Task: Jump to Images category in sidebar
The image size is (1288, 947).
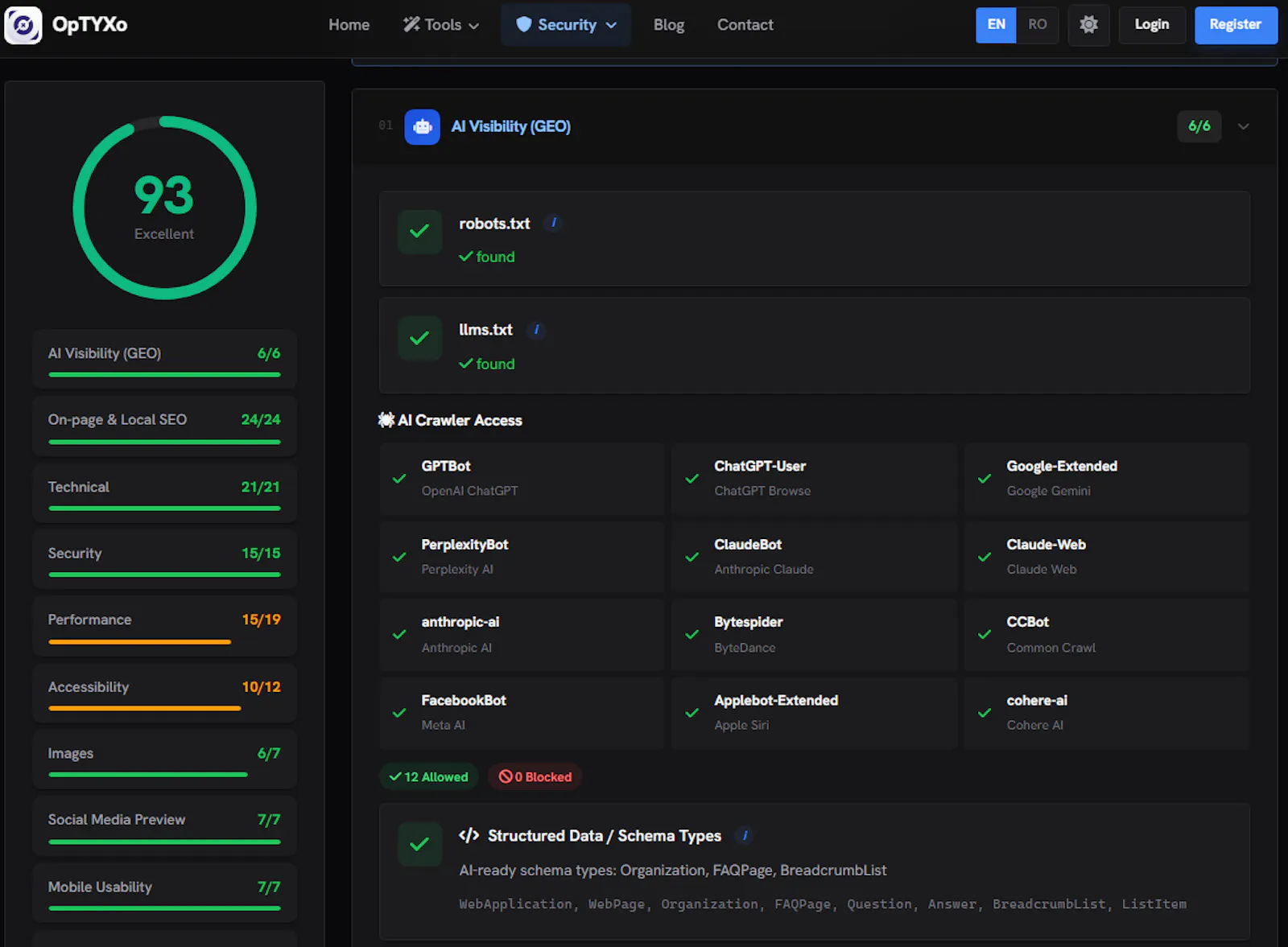Action: [164, 760]
